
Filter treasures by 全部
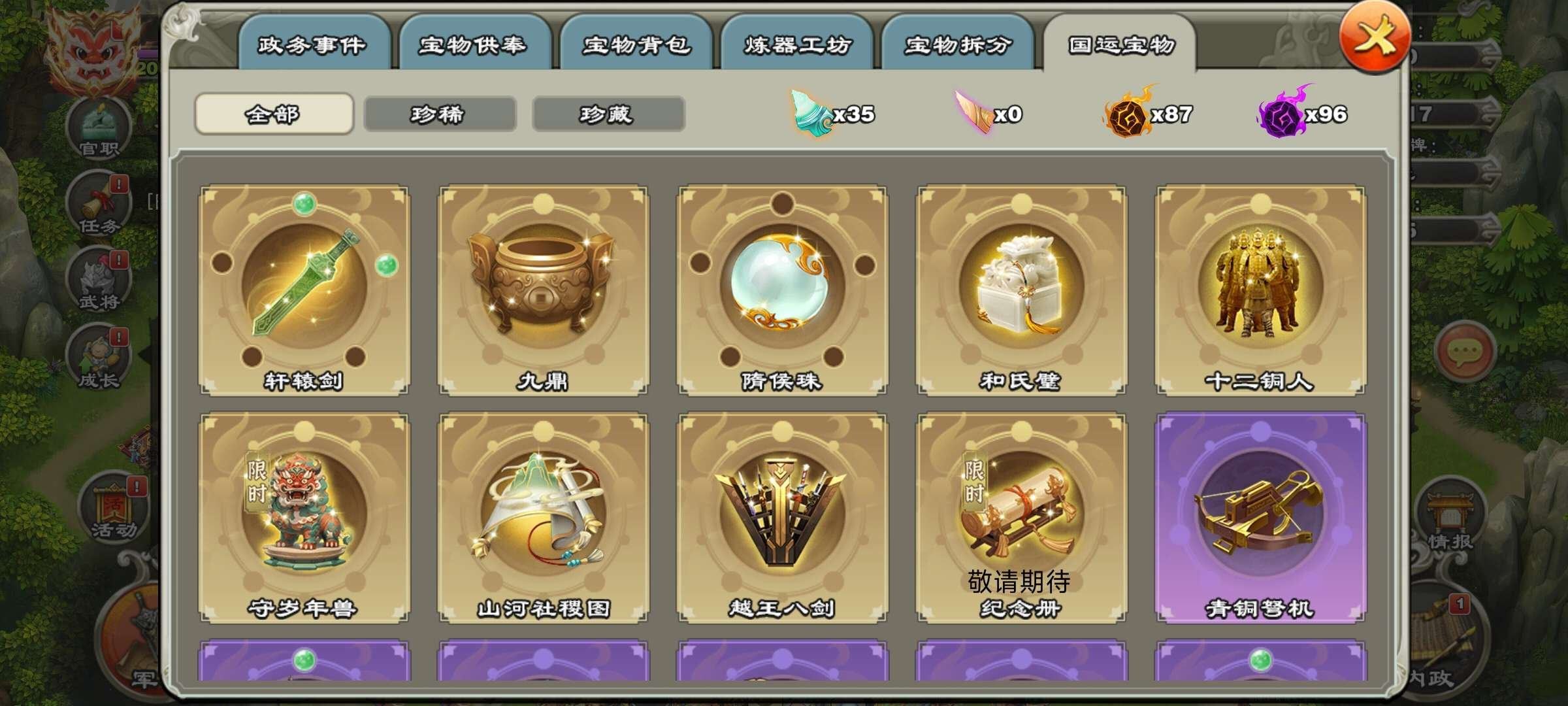274,114
